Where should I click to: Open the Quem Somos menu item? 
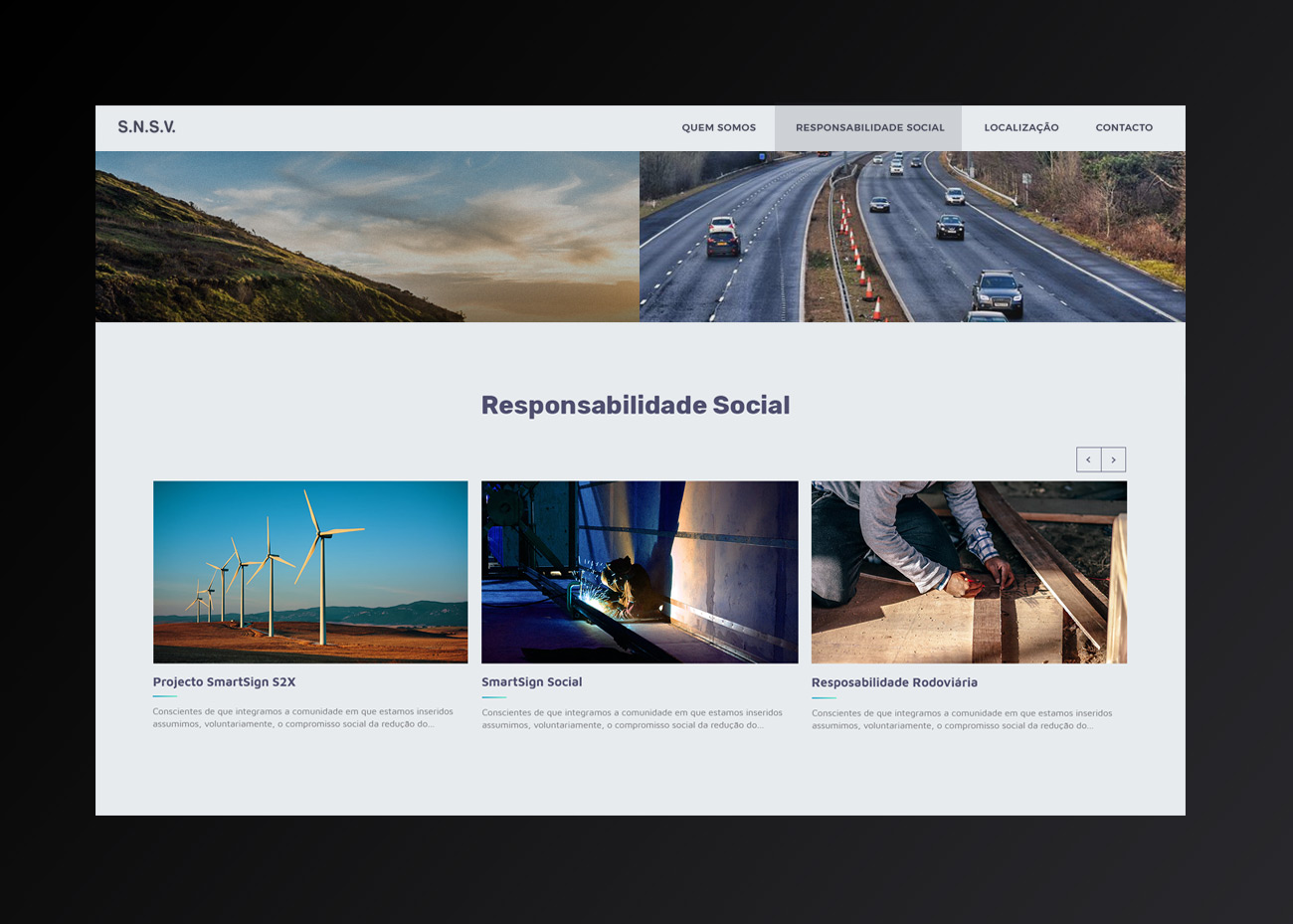pyautogui.click(x=718, y=128)
